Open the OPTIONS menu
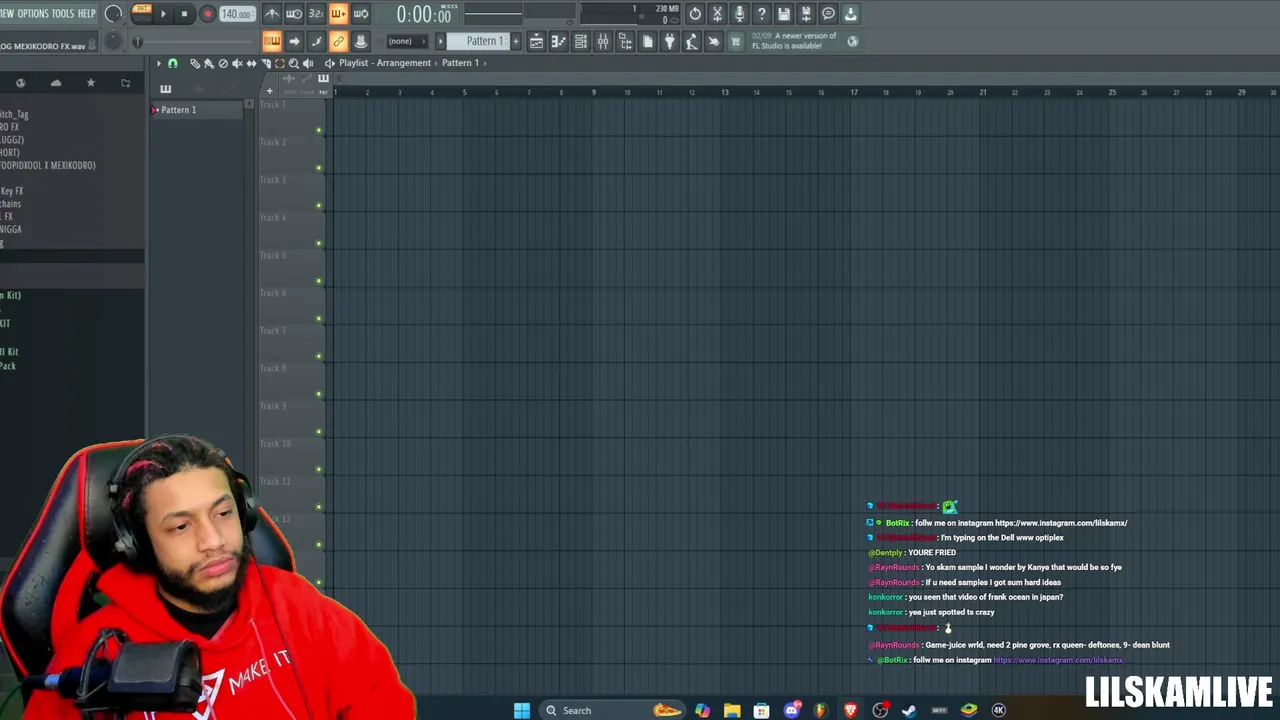1280x720 pixels. (x=33, y=13)
